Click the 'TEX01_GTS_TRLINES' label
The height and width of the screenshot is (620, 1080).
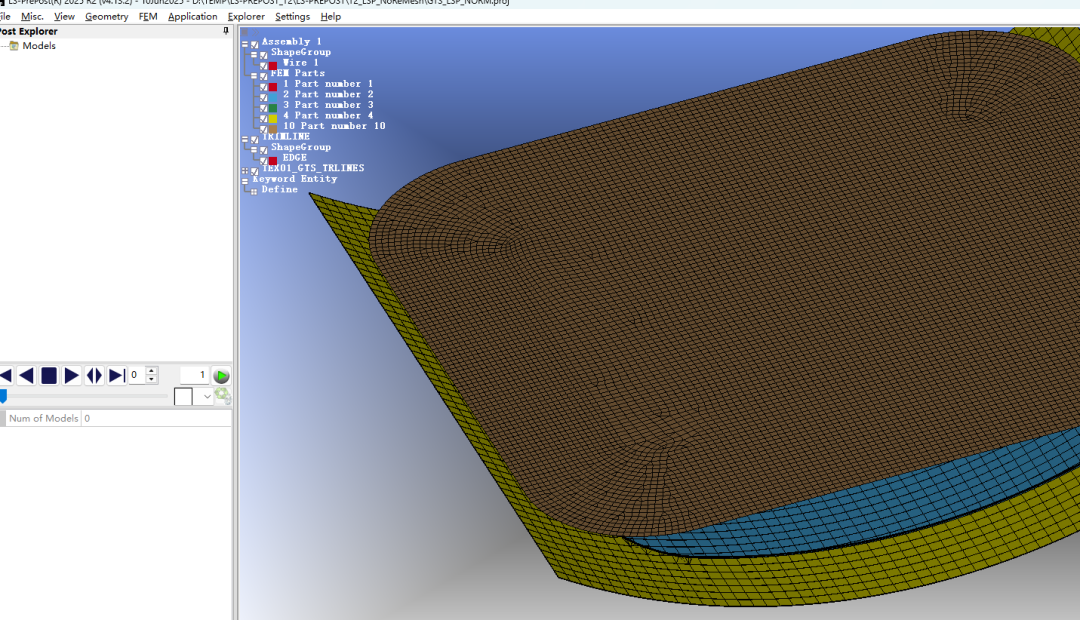(313, 168)
